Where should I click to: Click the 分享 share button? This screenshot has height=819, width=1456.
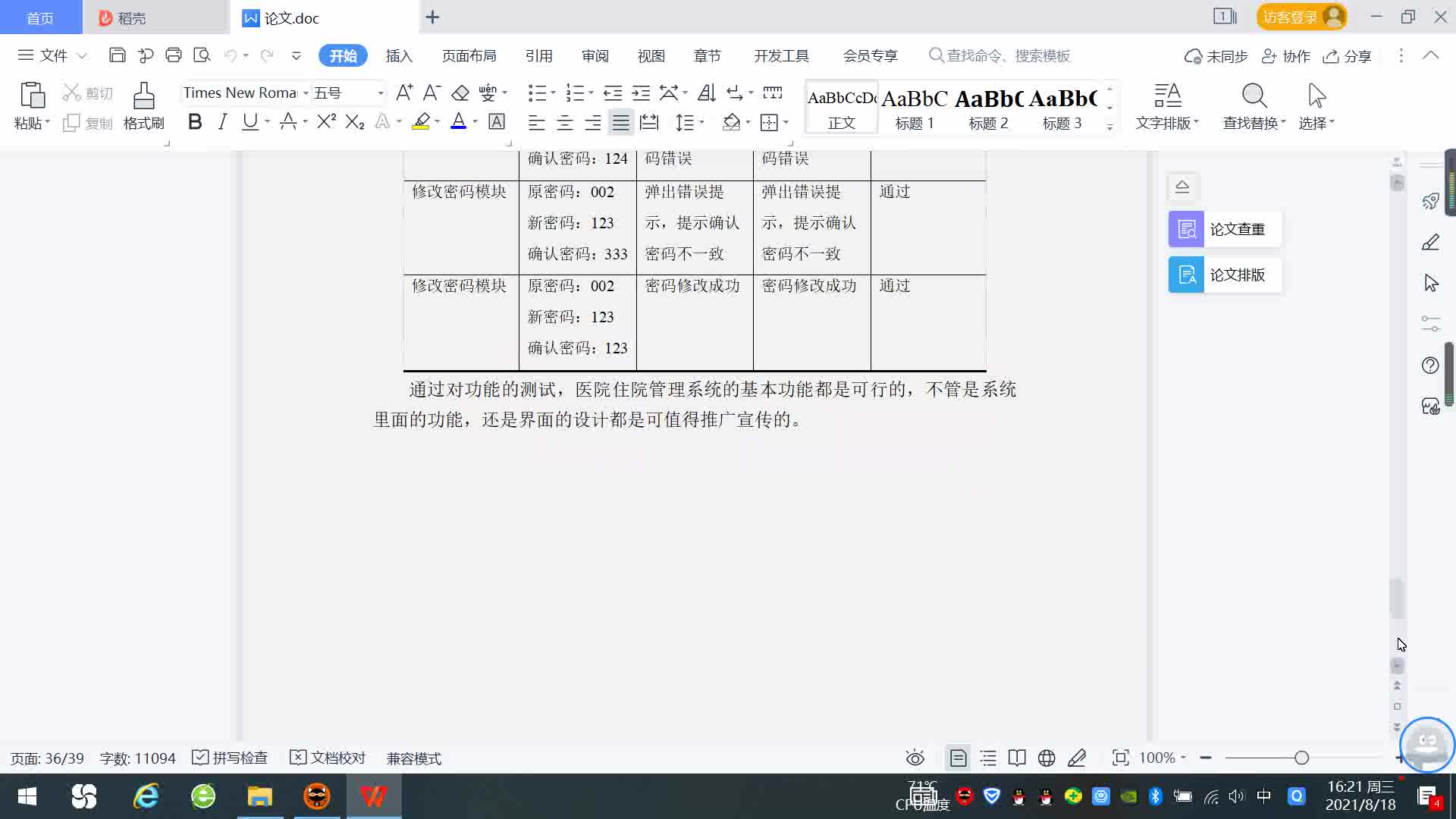1348,56
